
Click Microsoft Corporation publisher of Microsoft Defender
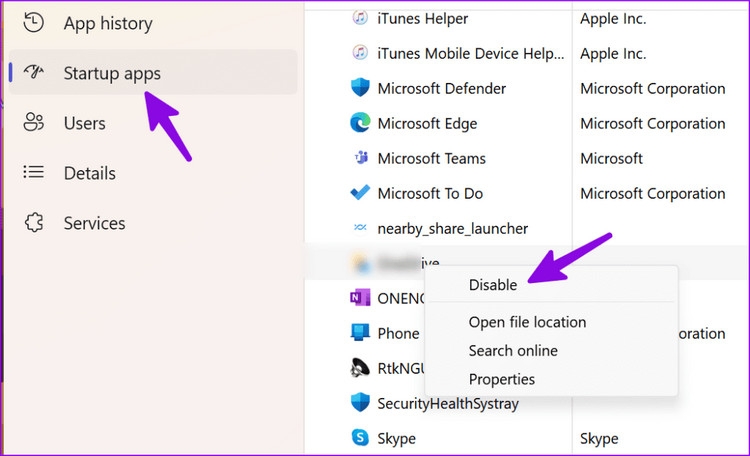point(652,89)
